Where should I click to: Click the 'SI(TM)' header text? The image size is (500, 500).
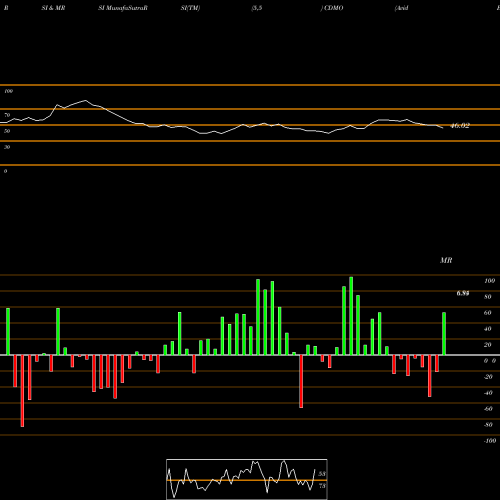coord(190,8)
